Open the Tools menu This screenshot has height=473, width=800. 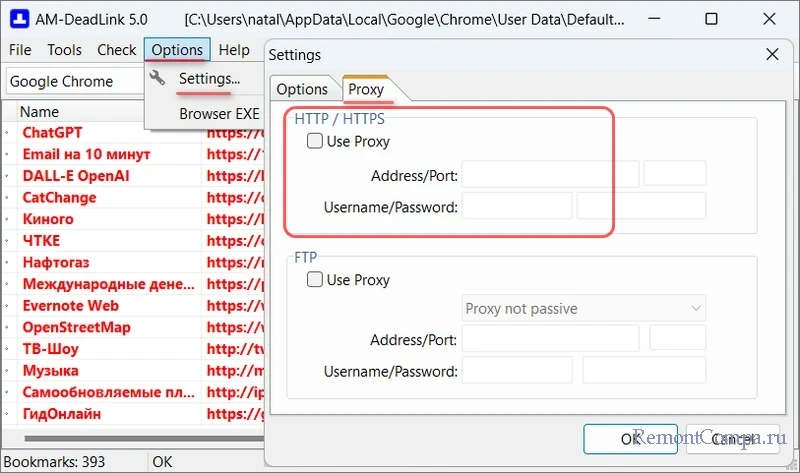point(65,50)
